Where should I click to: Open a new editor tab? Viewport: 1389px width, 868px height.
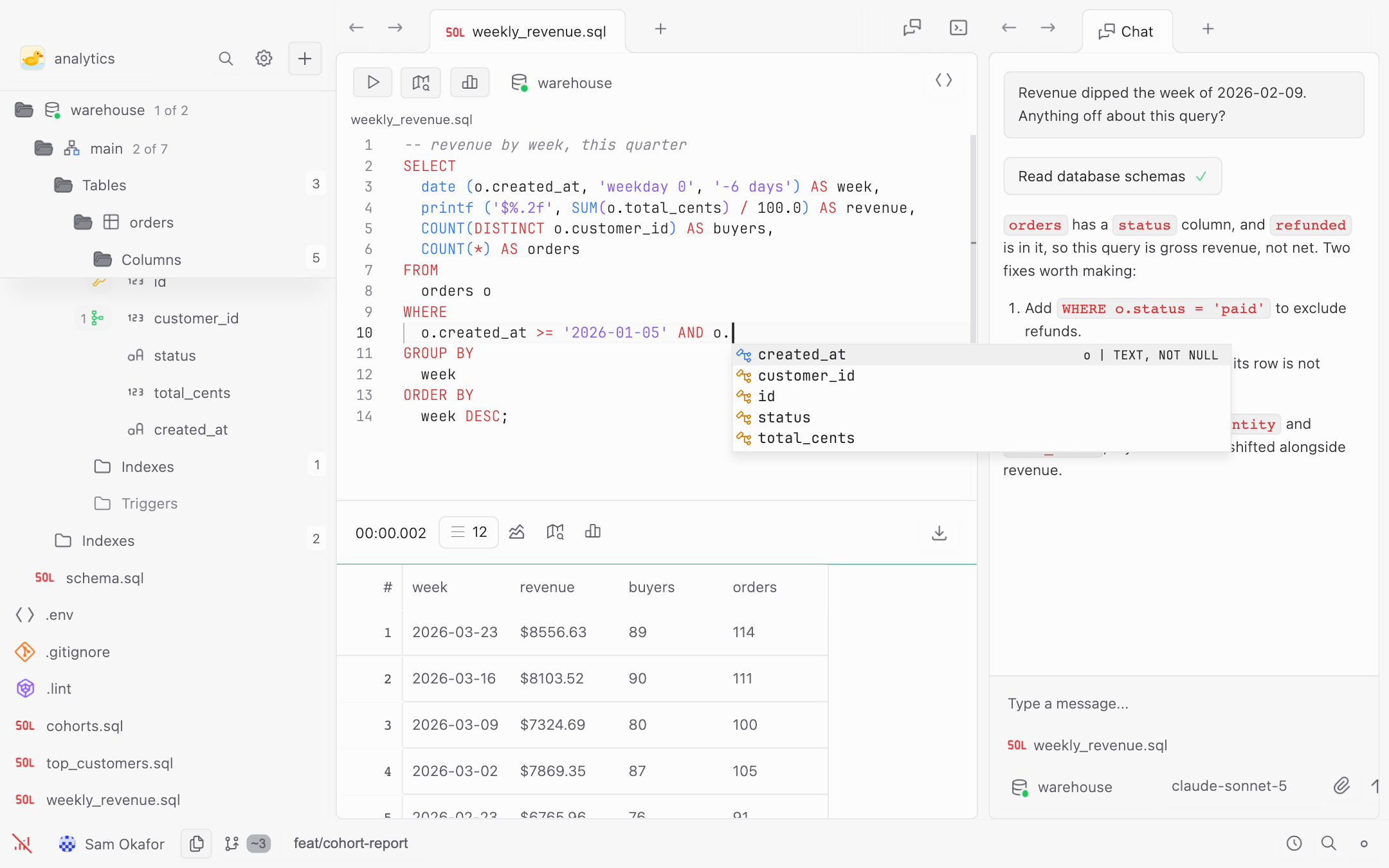pos(660,29)
